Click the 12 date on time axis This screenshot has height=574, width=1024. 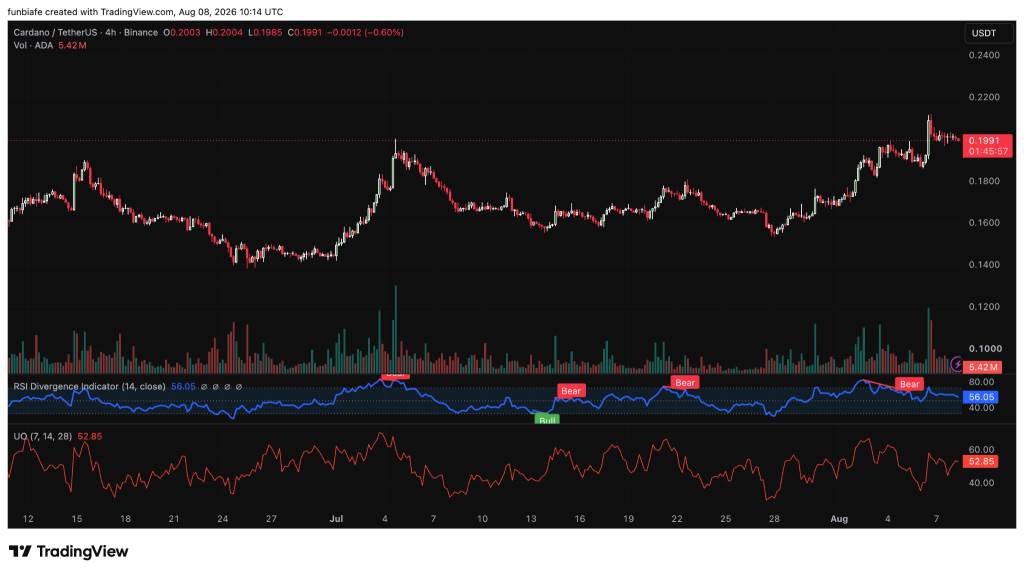click(28, 518)
